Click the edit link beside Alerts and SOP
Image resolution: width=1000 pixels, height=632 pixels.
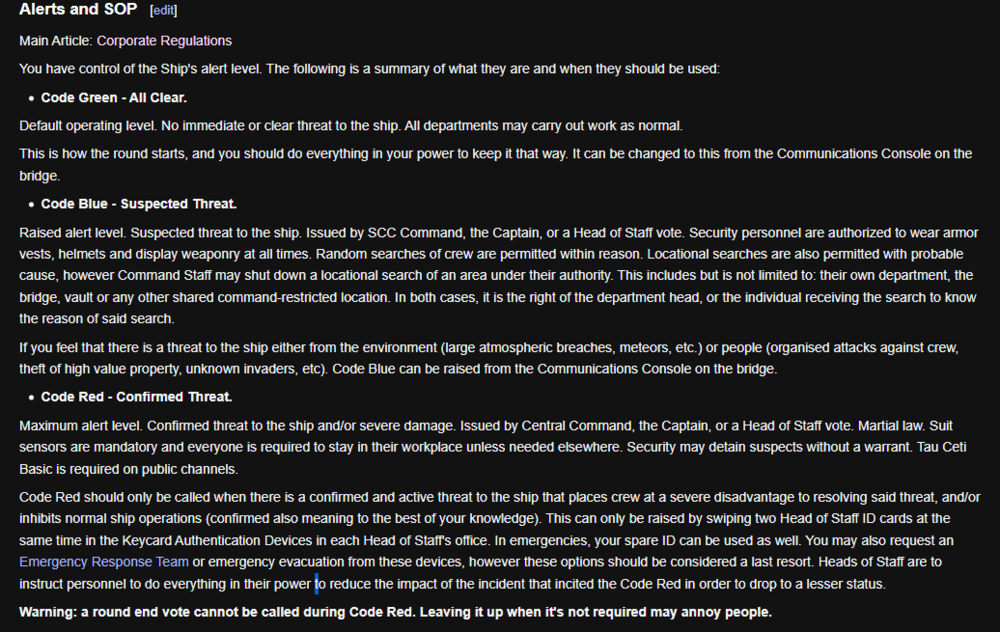click(x=163, y=11)
